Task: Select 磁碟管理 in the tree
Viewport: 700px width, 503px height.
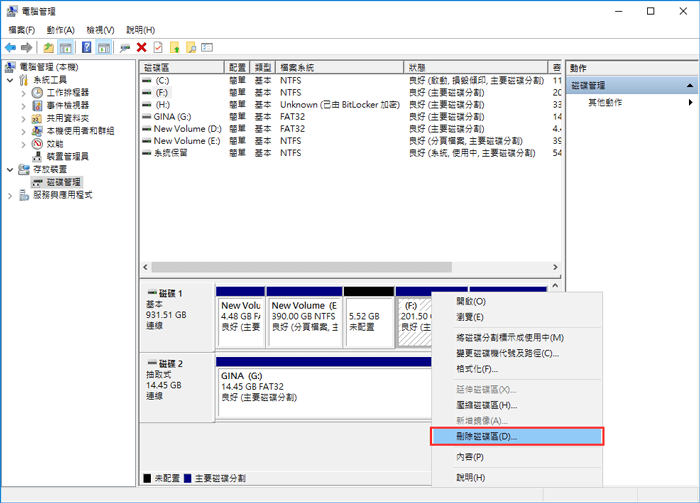Action: (x=64, y=182)
